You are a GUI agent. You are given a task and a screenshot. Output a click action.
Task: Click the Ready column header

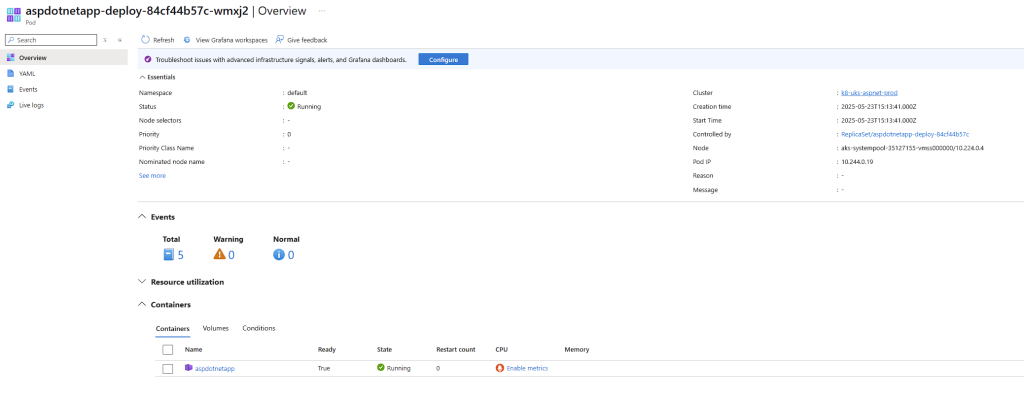click(327, 350)
